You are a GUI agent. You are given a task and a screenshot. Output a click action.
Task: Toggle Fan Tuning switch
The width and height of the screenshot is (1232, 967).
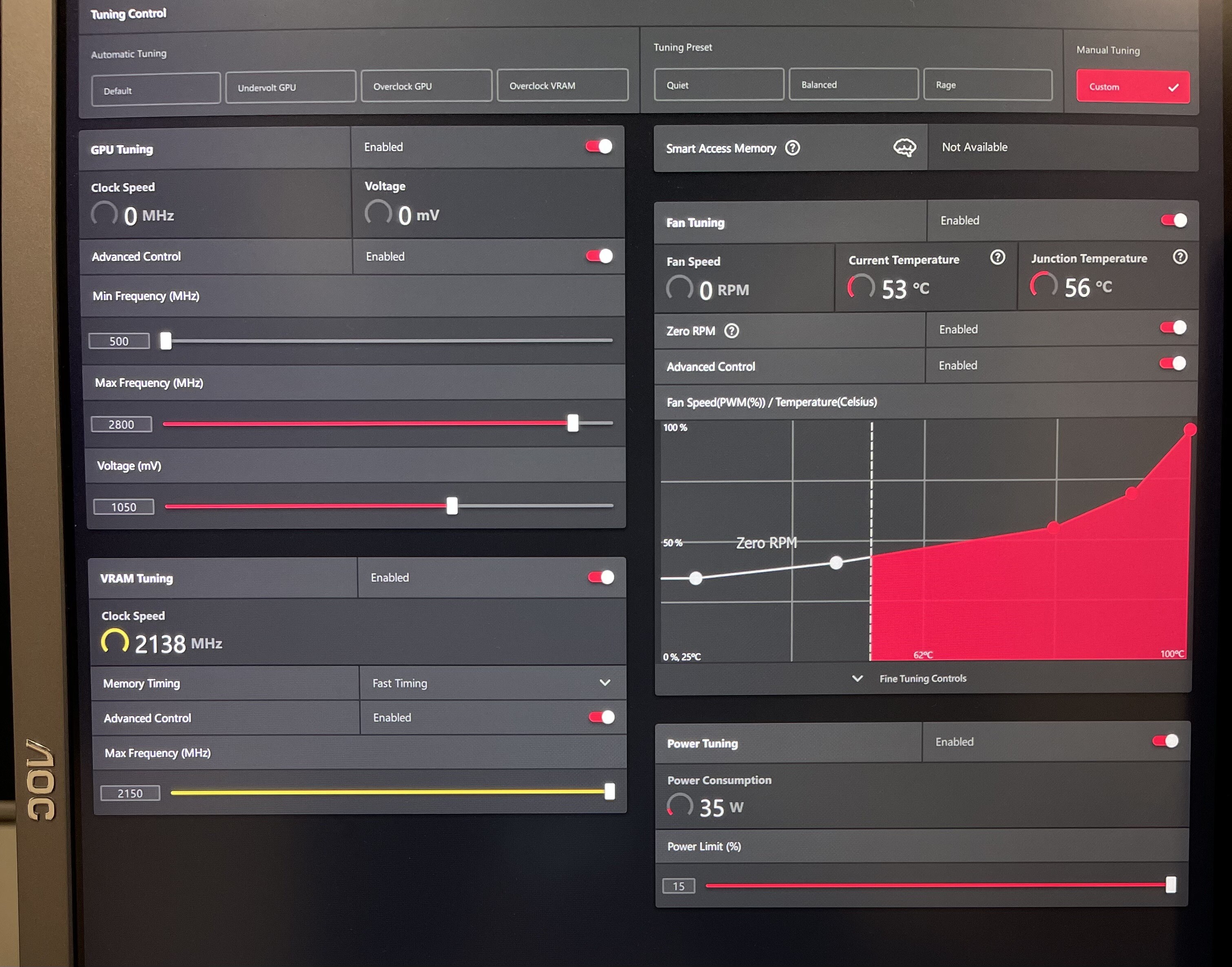tap(1174, 220)
